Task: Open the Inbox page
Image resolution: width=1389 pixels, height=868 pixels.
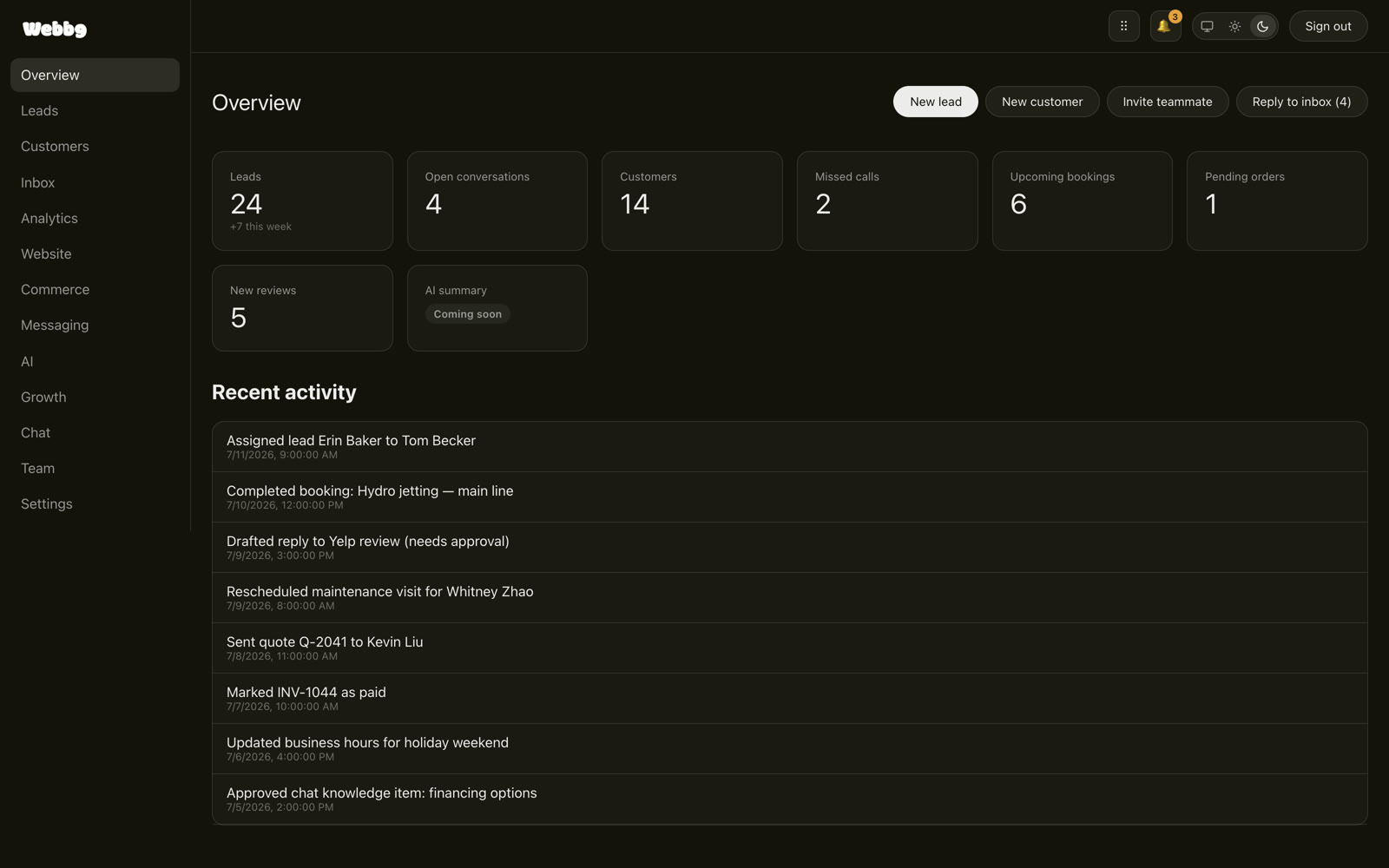Action: 95,182
